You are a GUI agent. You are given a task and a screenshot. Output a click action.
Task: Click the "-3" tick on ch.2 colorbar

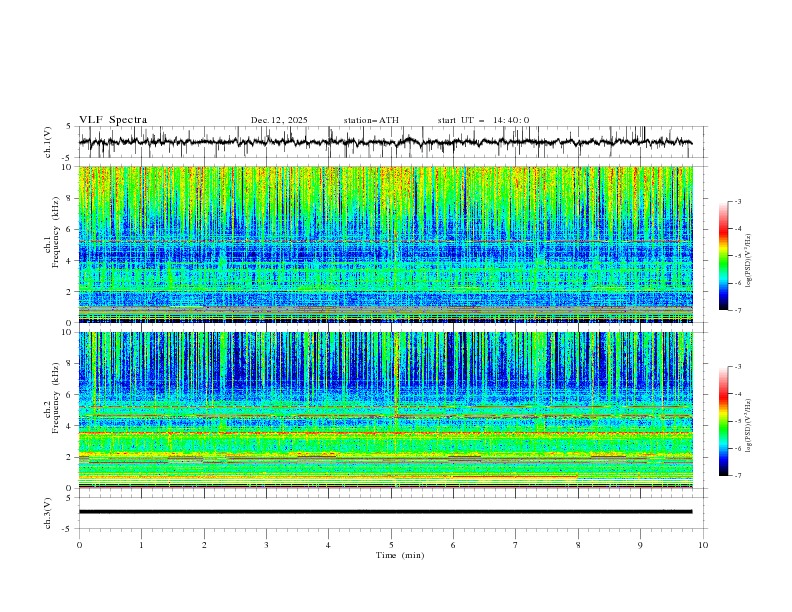point(737,367)
